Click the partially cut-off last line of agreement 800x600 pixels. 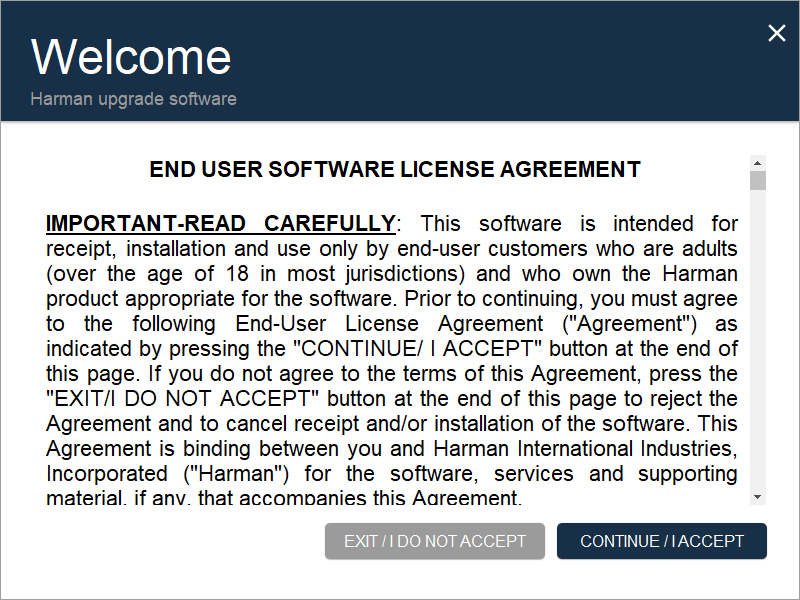283,498
